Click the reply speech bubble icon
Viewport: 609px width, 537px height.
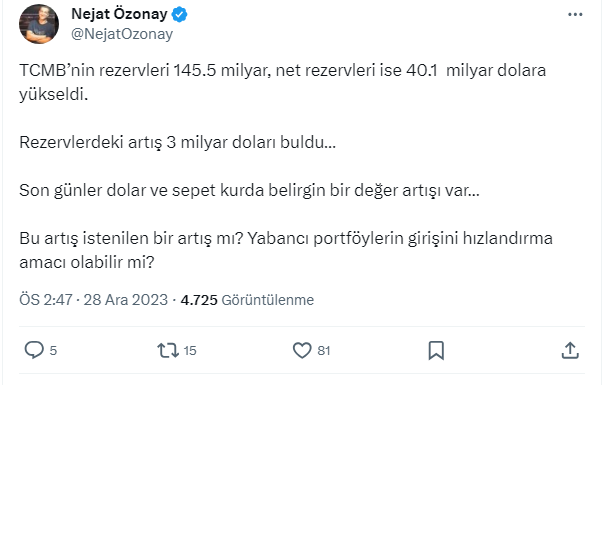pos(33,350)
